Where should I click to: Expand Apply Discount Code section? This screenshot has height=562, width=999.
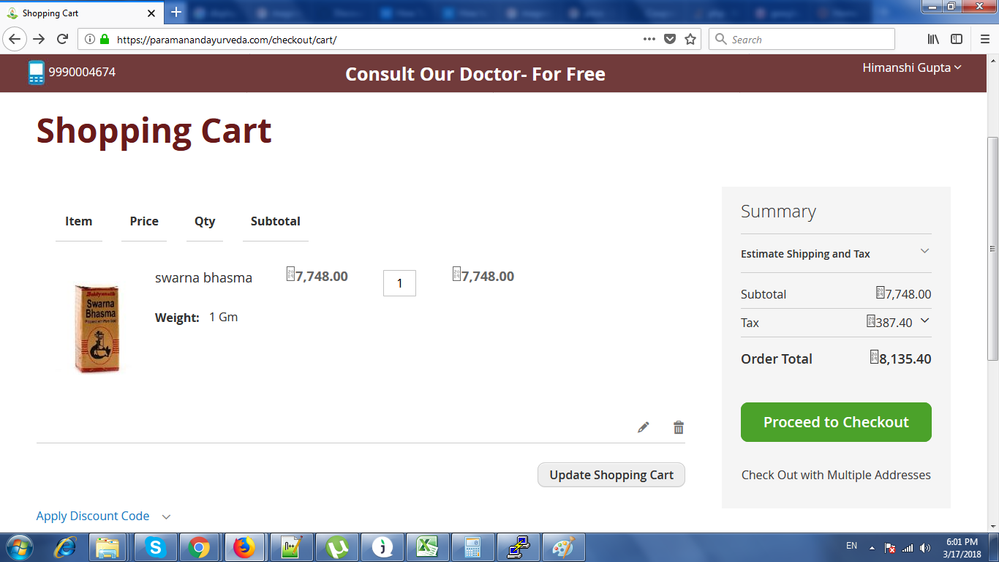[x=166, y=516]
